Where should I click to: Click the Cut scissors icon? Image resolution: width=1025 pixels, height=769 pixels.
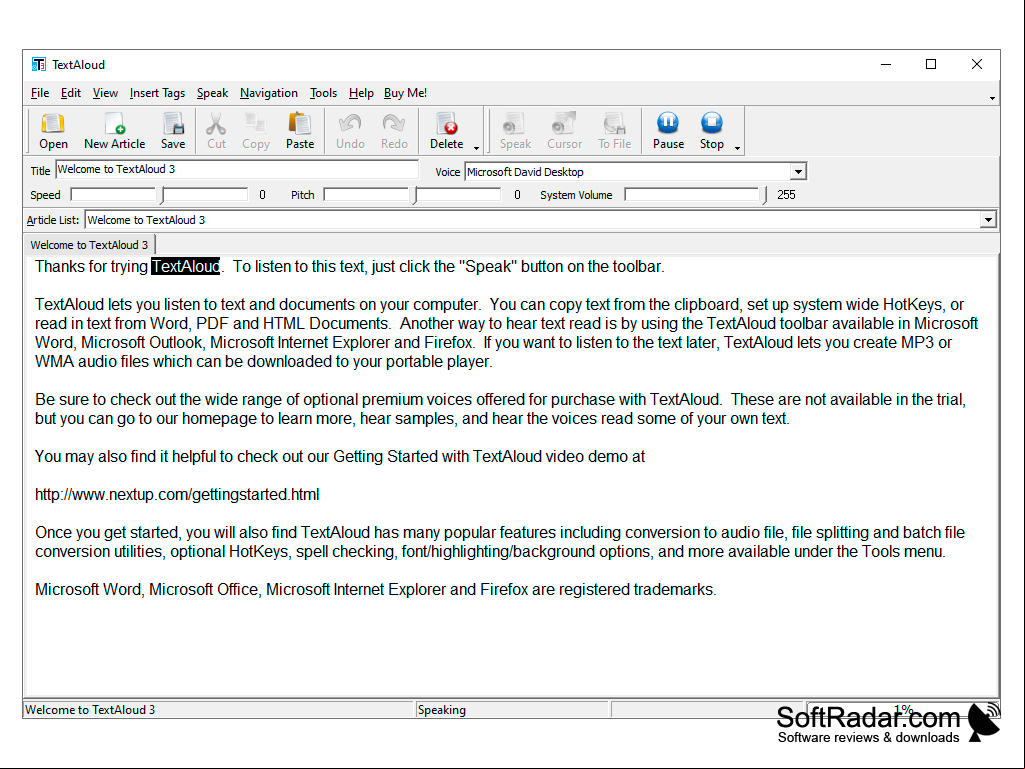coord(216,131)
